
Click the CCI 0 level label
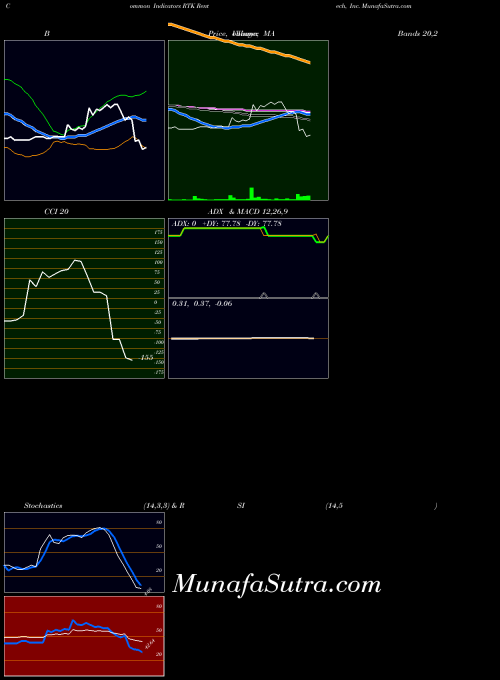coord(156,302)
